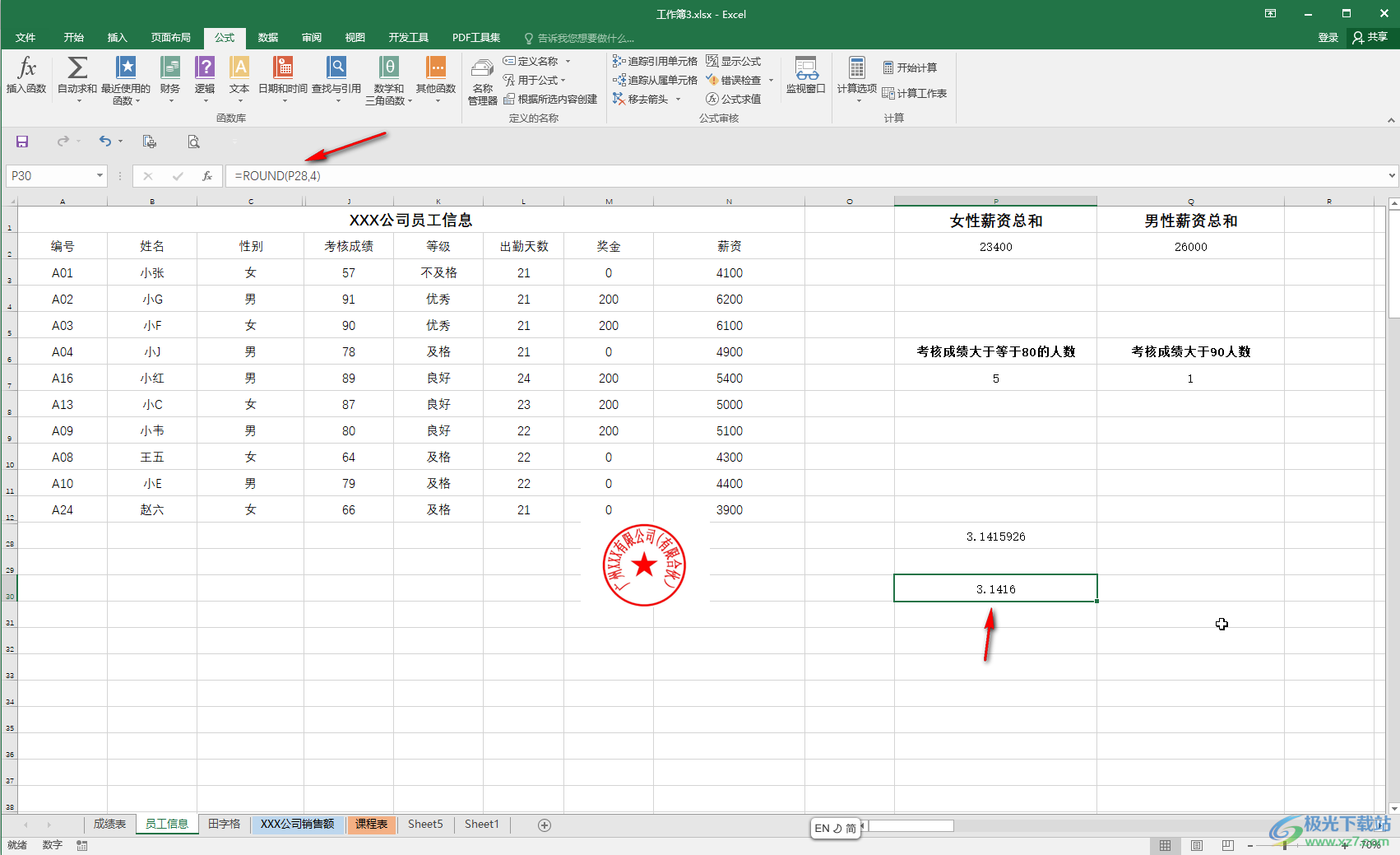Open the Ribbon Display Options icon
The image size is (1400, 855).
(x=1270, y=13)
